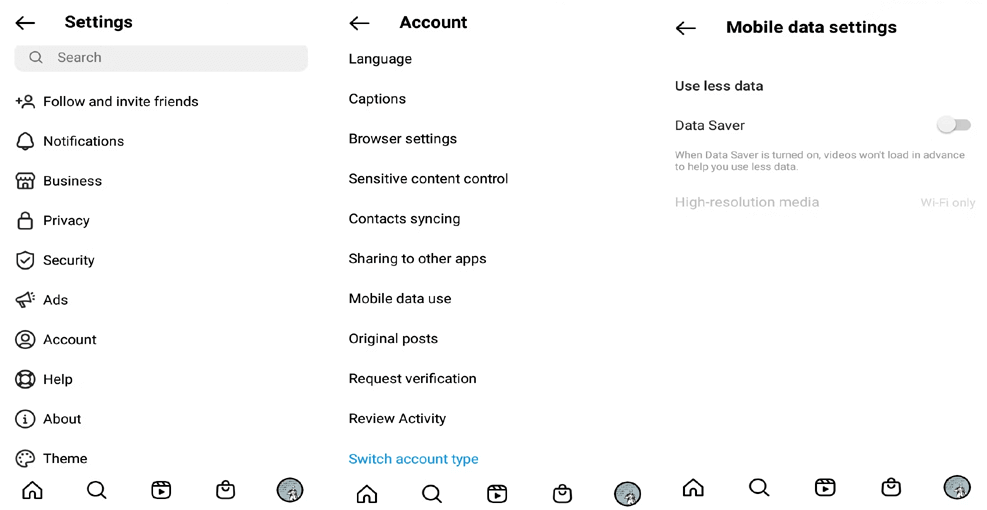Click the person-circle icon beside Account
Screen dimensions: 987x510
coord(25,339)
